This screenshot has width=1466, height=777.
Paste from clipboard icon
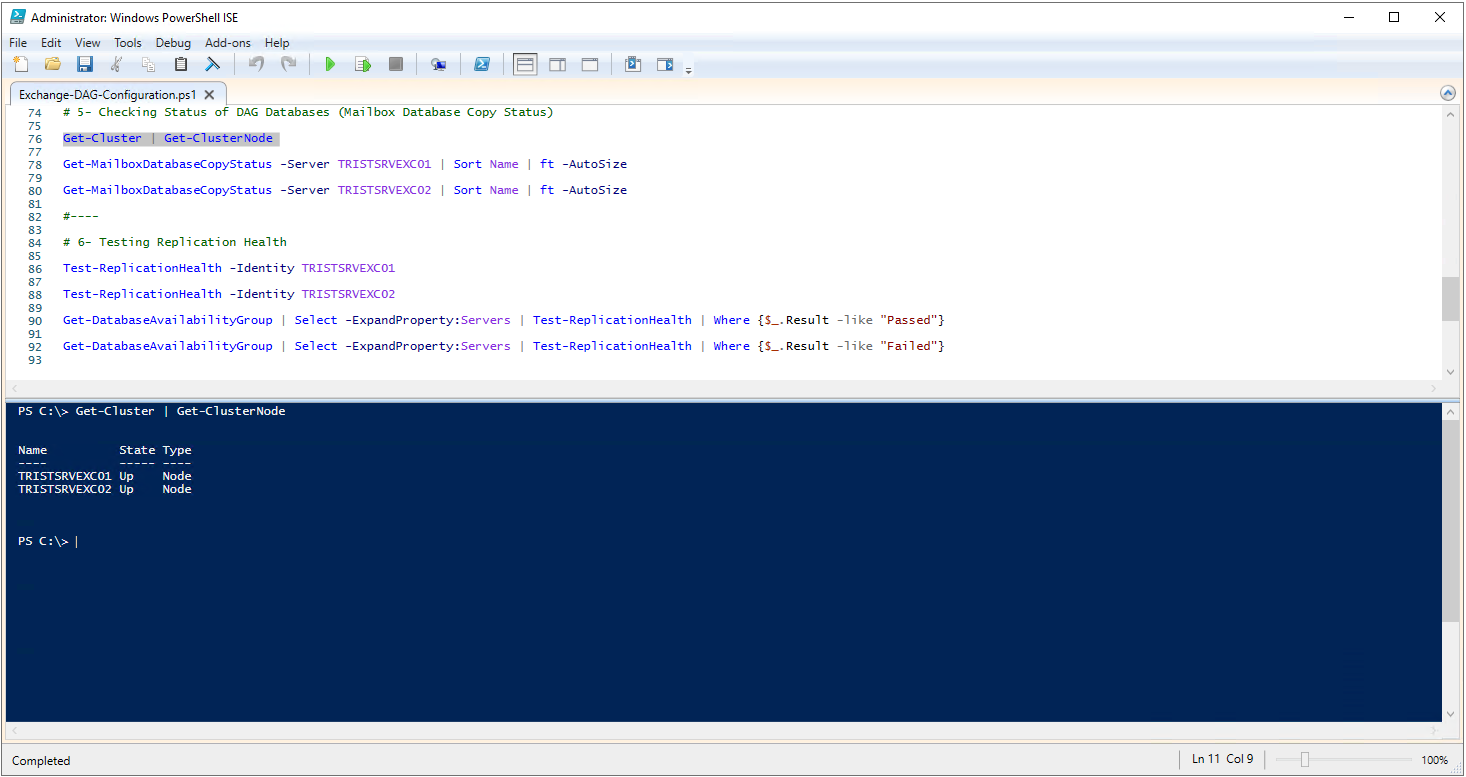(x=181, y=65)
